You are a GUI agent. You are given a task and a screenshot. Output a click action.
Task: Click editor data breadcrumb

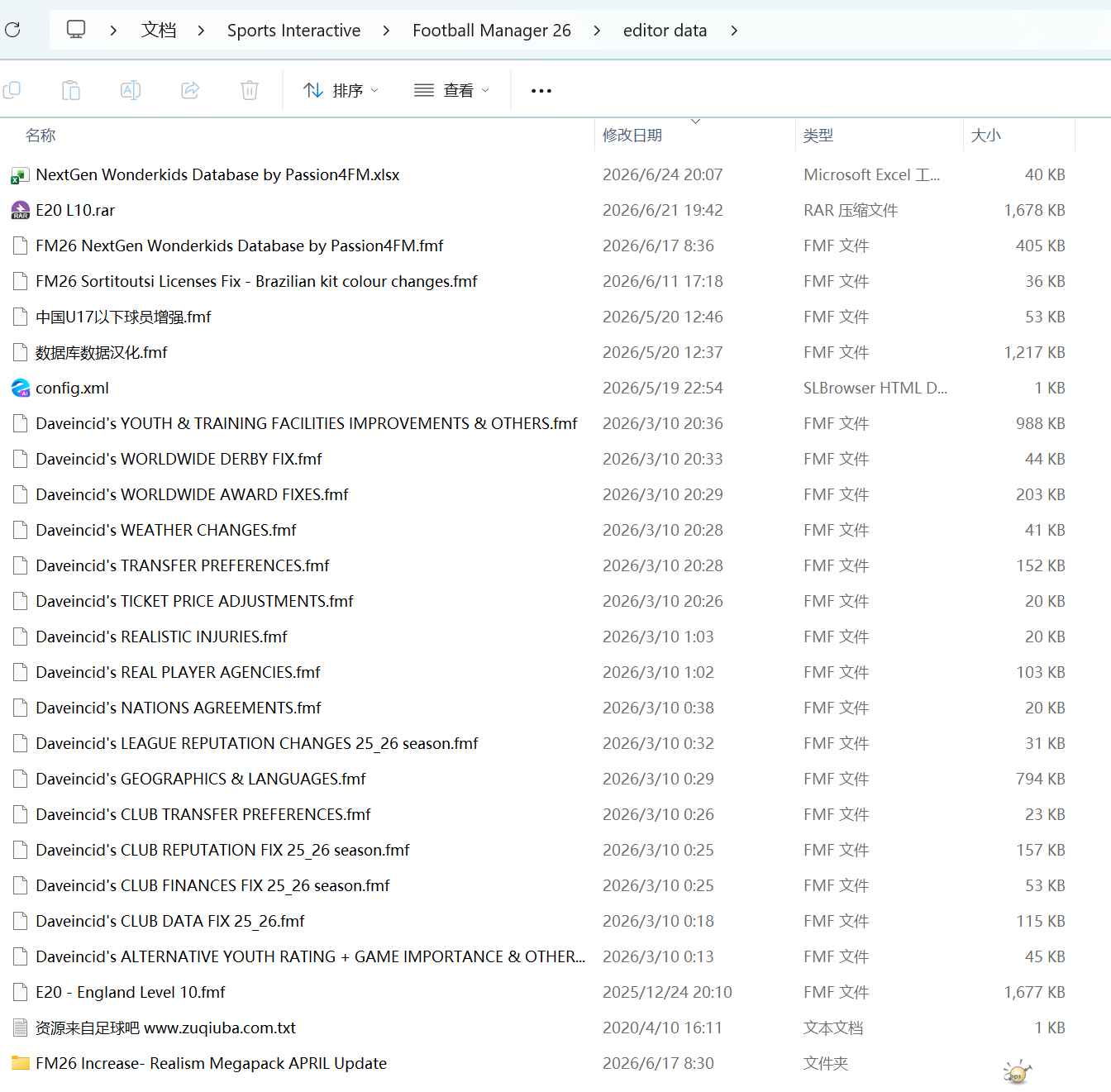coord(665,31)
